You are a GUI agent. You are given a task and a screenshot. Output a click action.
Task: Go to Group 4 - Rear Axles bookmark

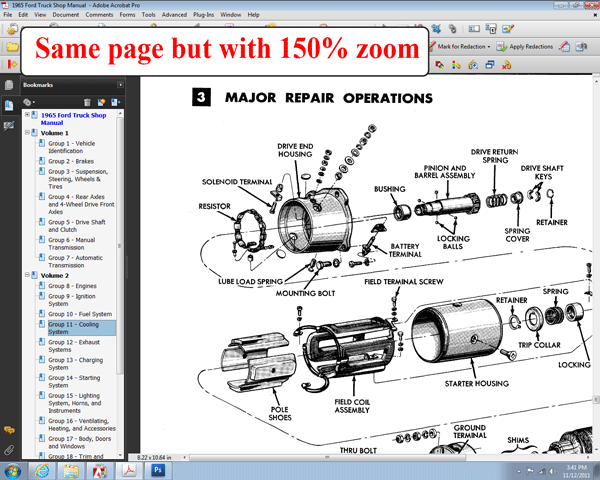[81, 204]
